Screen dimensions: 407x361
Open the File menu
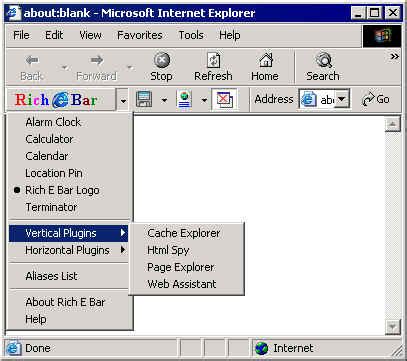pyautogui.click(x=21, y=35)
